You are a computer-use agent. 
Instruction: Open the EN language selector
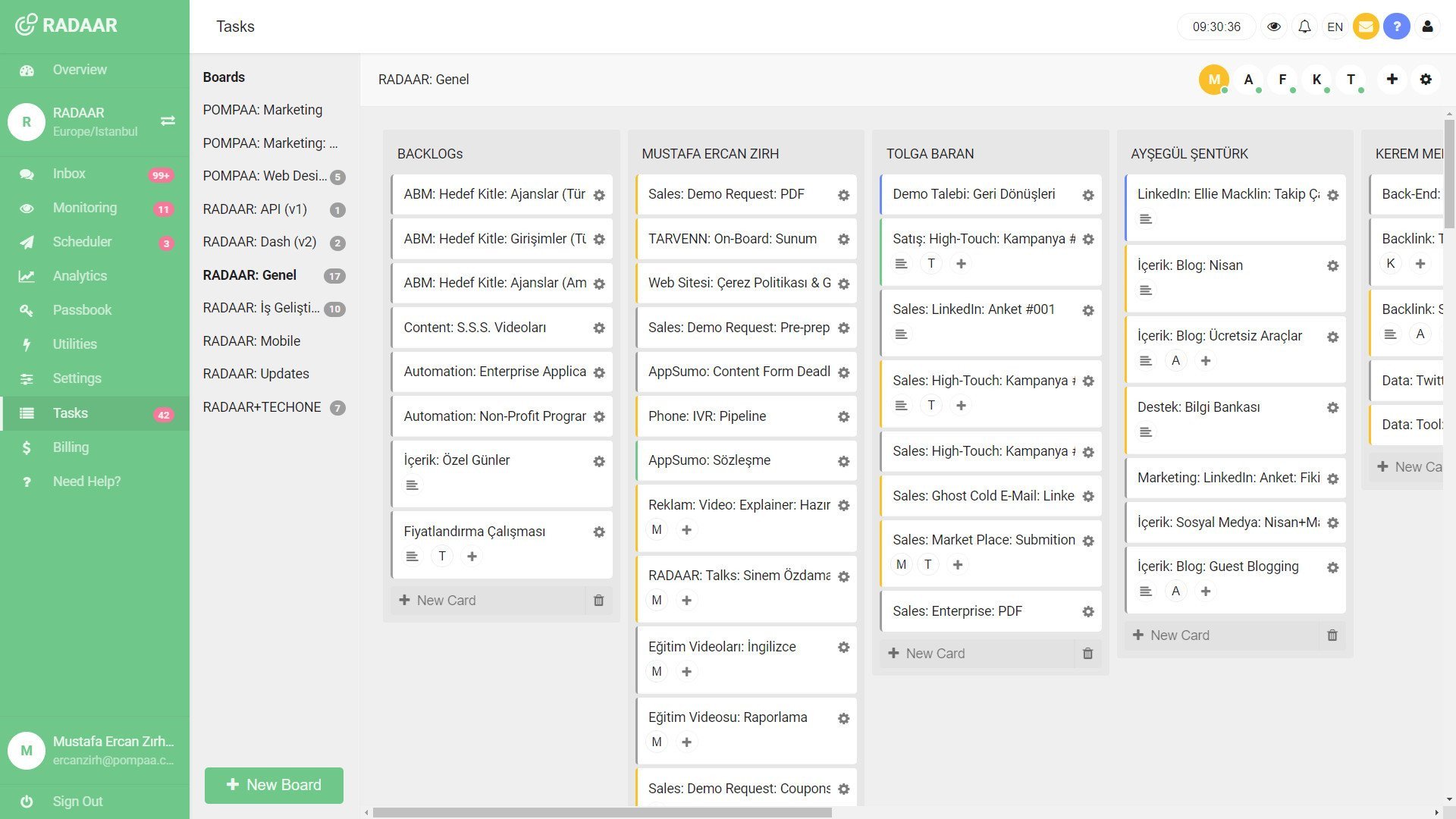coord(1335,27)
